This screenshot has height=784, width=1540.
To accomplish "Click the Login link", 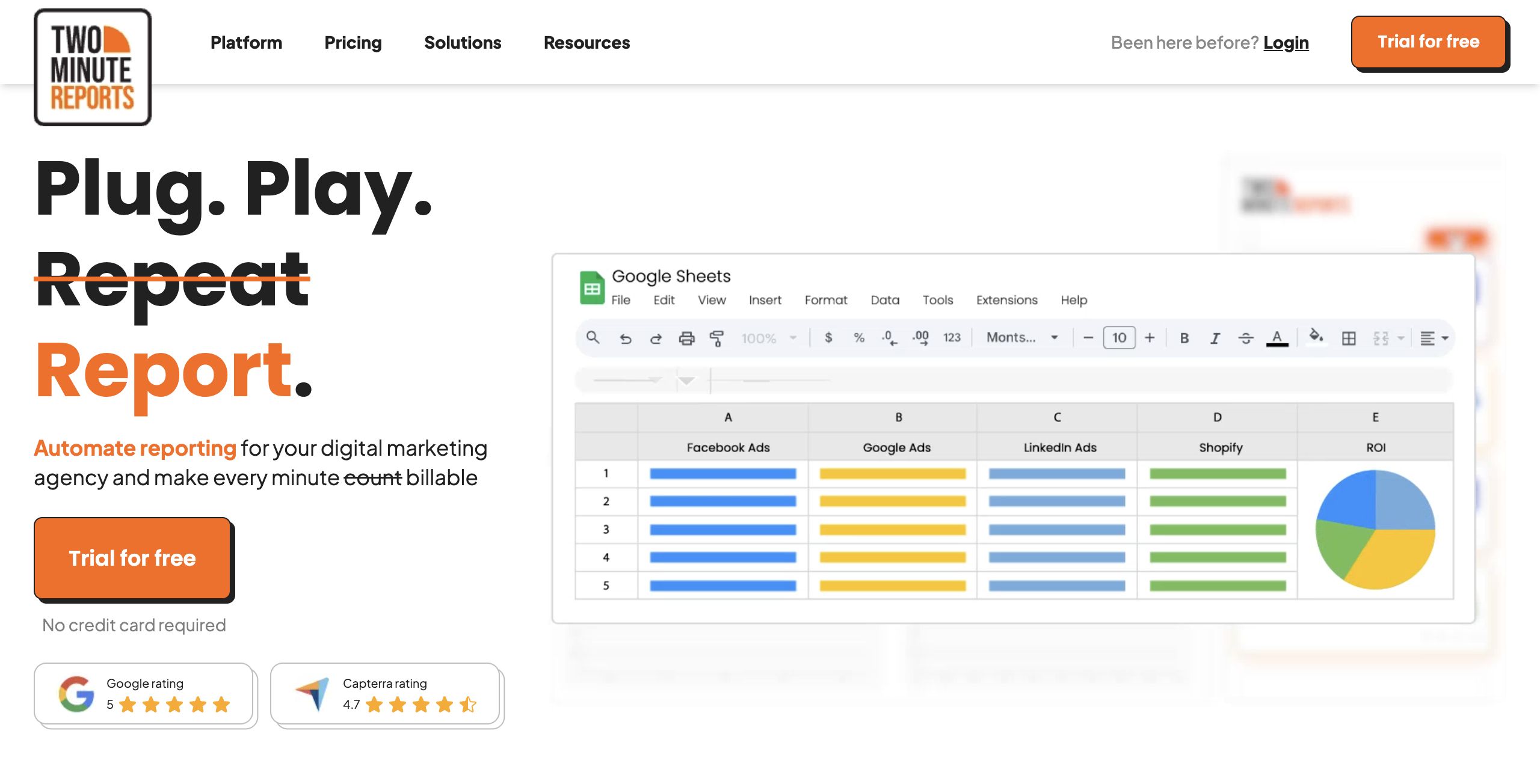I will coord(1286,43).
